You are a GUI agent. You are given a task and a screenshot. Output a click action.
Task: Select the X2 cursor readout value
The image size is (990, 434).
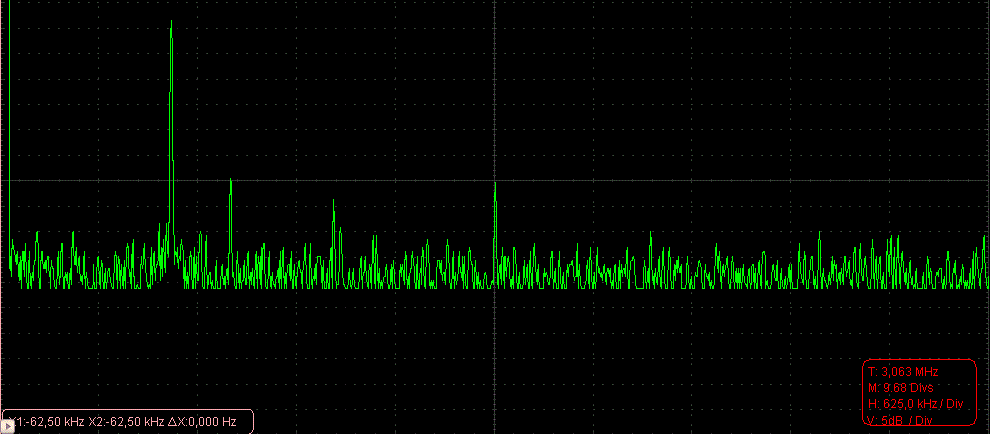coord(126,422)
